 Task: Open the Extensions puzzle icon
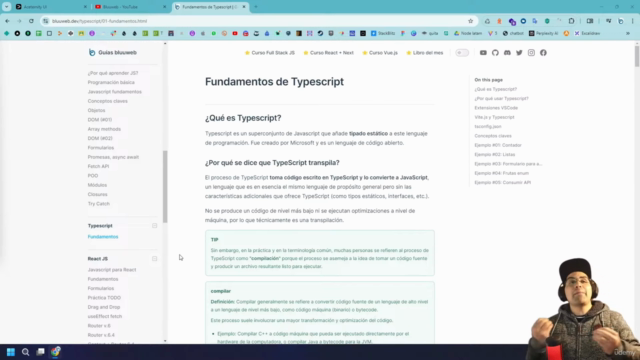[571, 21]
